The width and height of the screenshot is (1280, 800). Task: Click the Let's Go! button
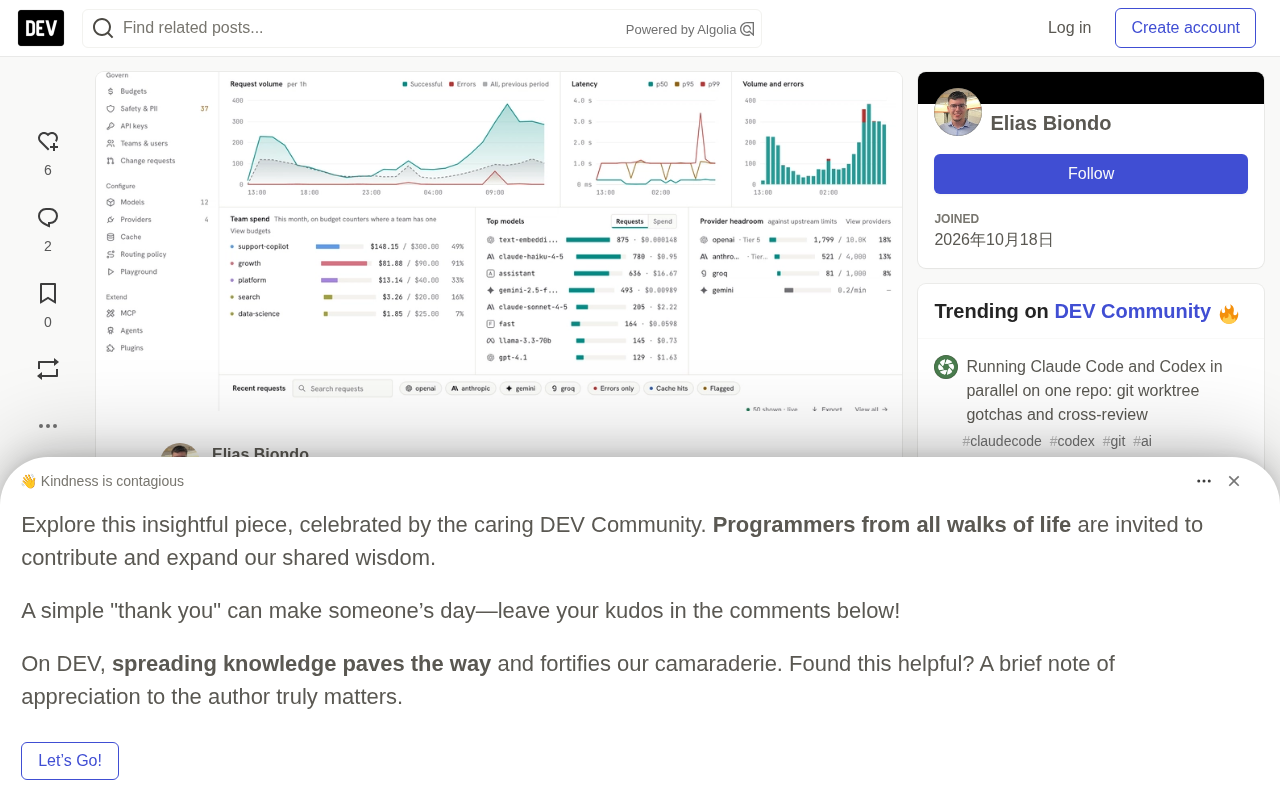[x=70, y=761]
